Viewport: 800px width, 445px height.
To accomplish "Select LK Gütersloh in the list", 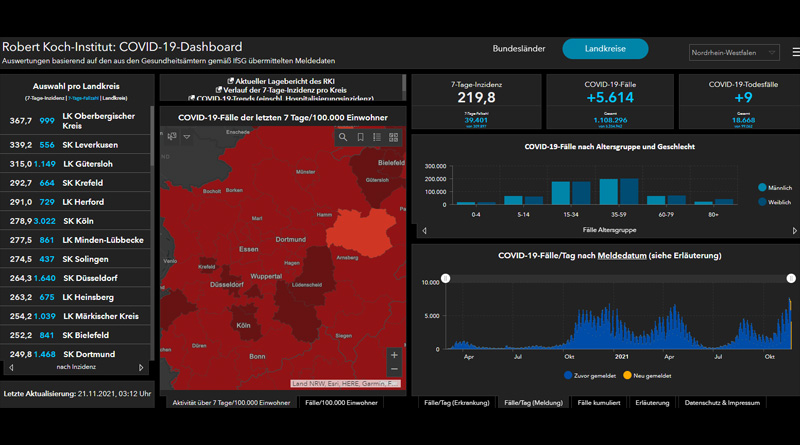I will (x=75, y=164).
